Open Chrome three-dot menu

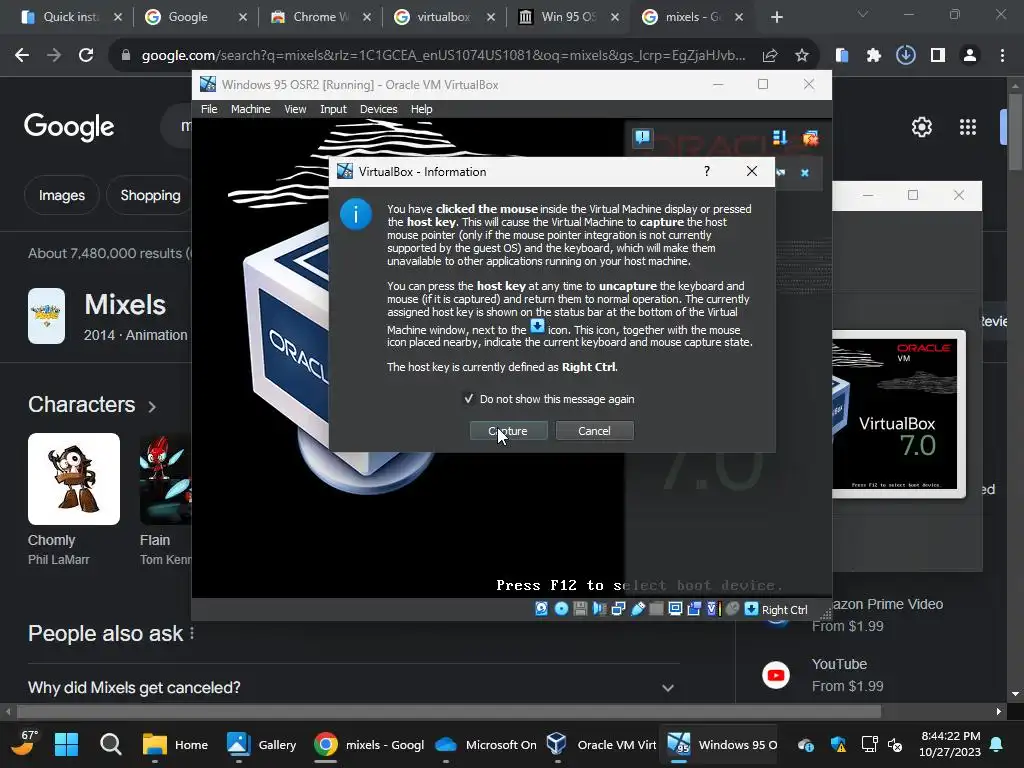(1002, 56)
